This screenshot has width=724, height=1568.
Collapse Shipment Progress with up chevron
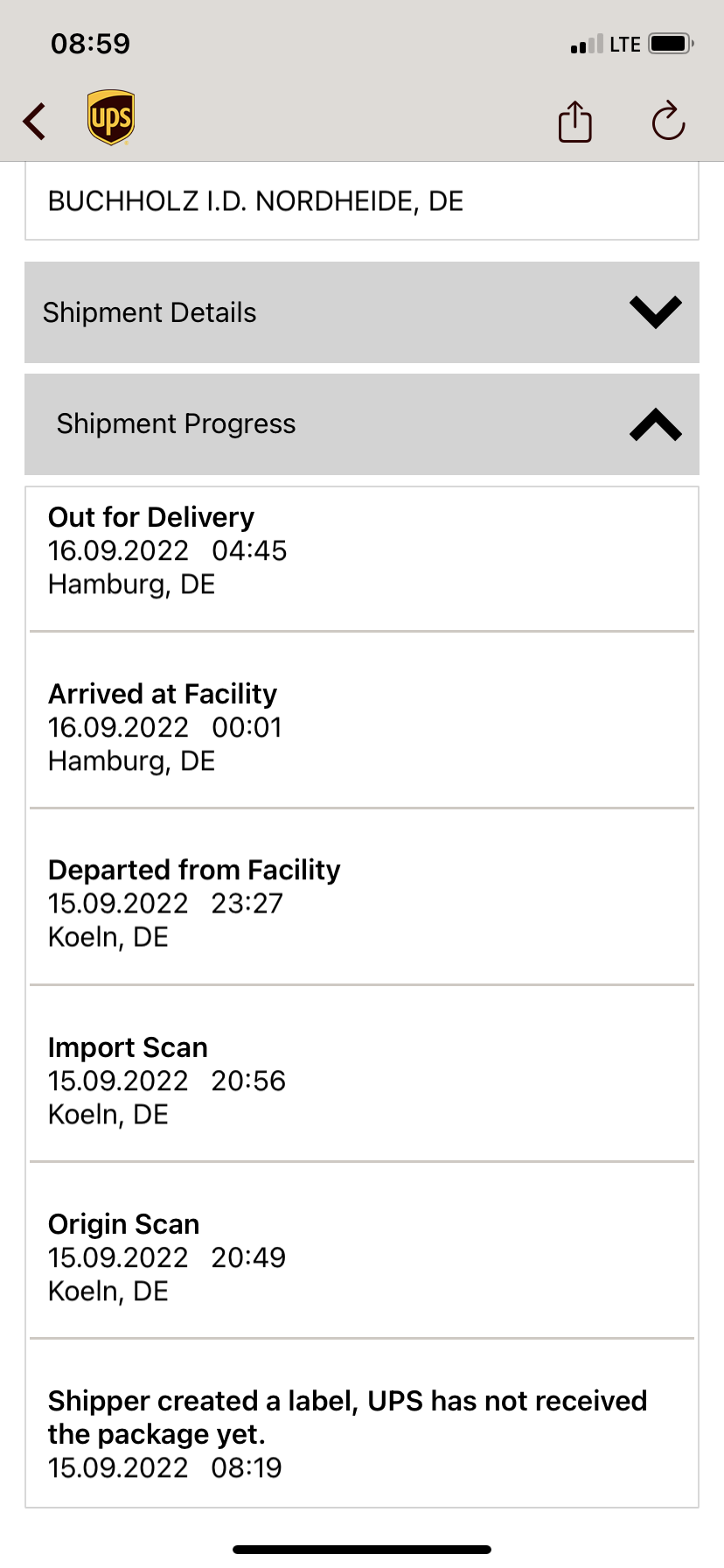click(x=655, y=424)
